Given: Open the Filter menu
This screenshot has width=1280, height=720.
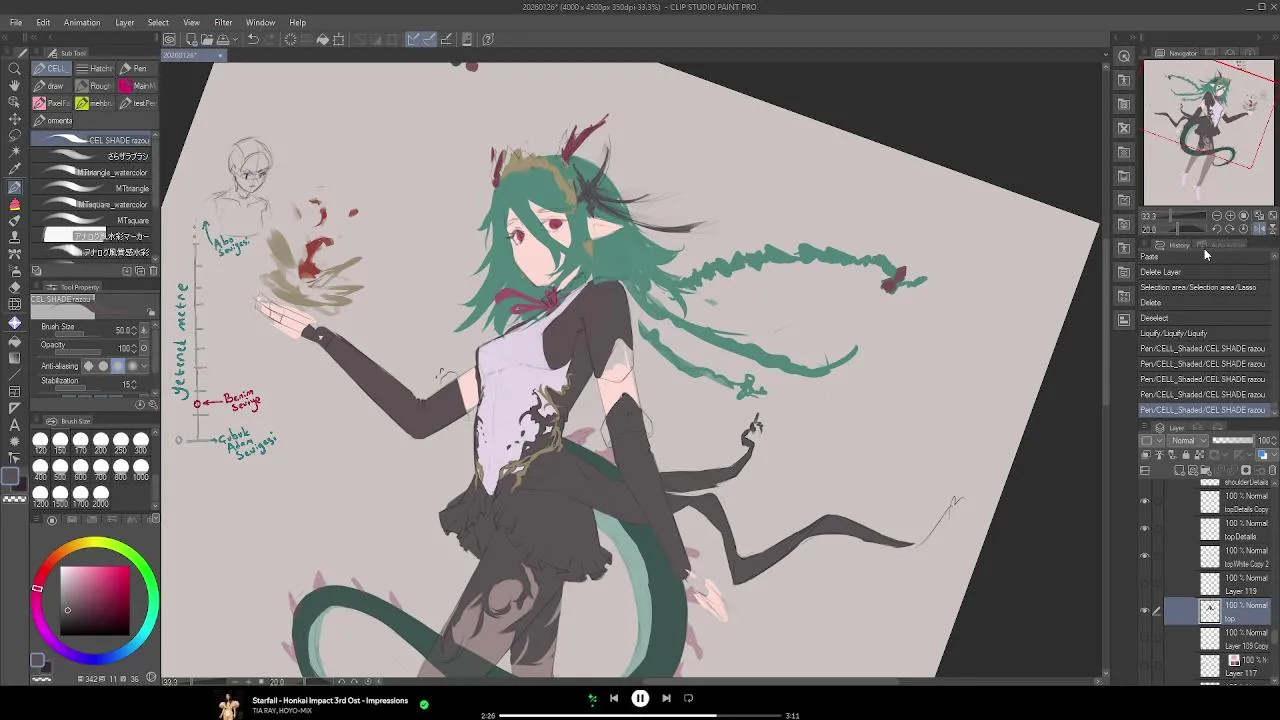Looking at the screenshot, I should tap(223, 22).
